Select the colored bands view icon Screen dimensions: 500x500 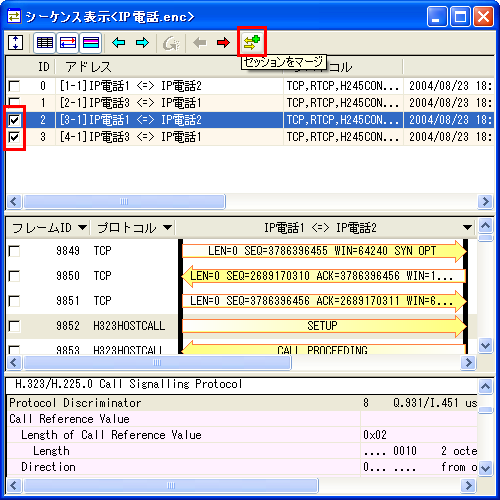pos(91,43)
